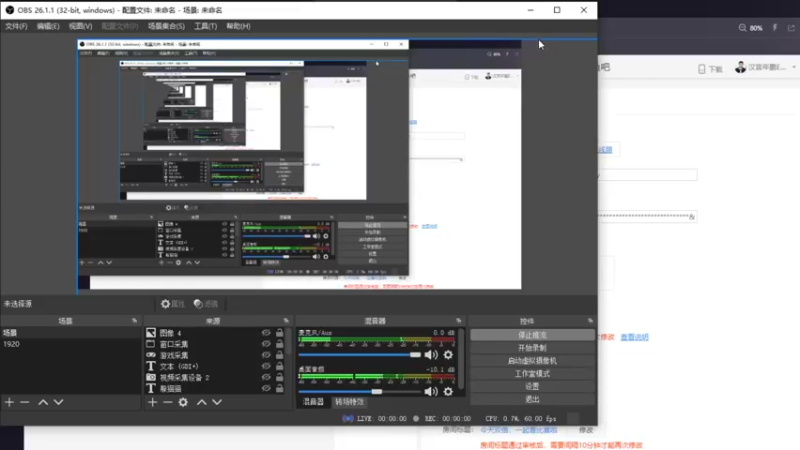Click the mixer panel vertical scrollbar
This screenshot has width=800, height=450.
462,360
